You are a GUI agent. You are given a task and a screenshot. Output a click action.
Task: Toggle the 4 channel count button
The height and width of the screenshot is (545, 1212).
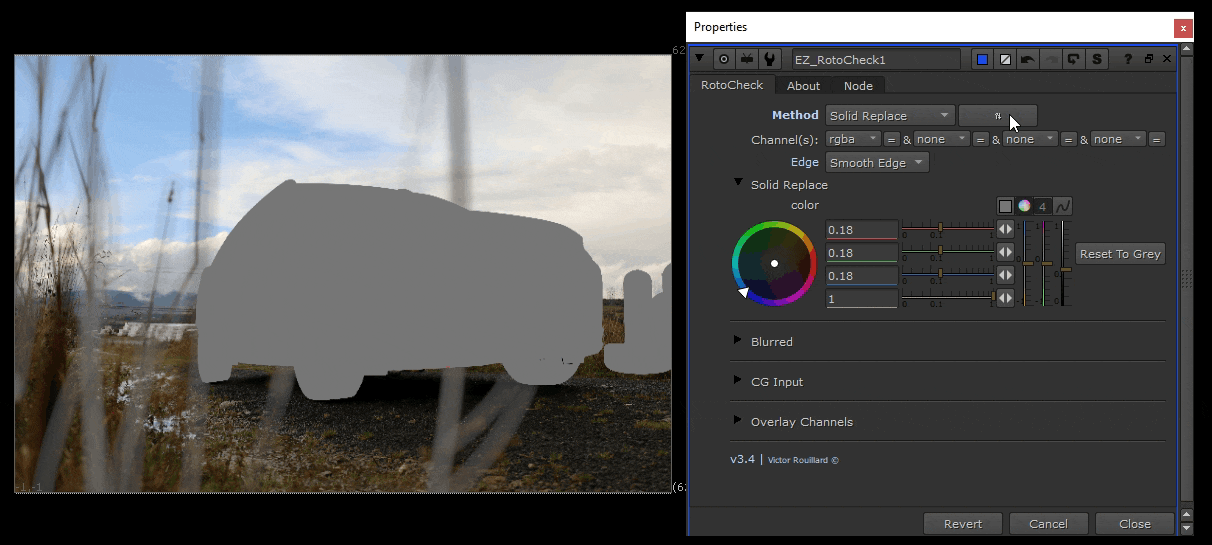(x=1043, y=206)
